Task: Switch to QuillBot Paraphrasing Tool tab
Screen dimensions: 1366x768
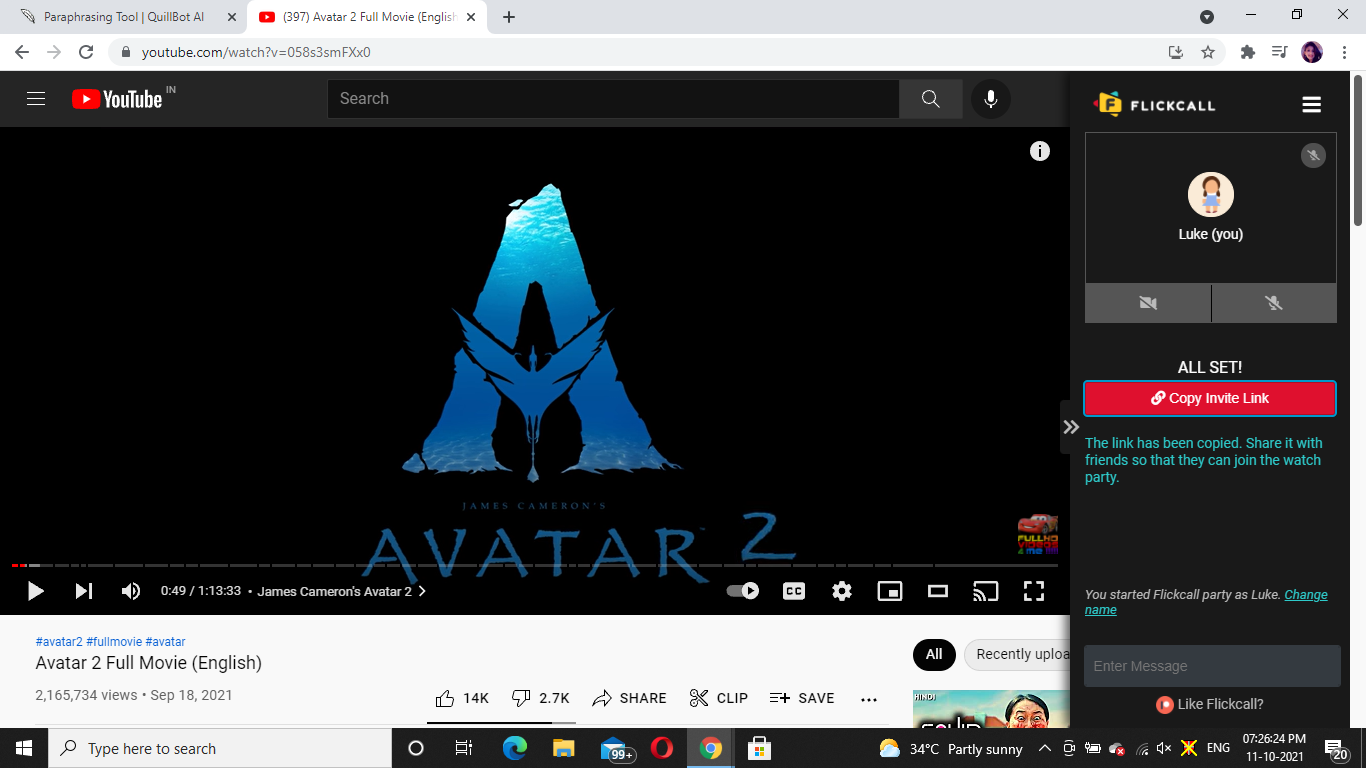Action: tap(124, 17)
